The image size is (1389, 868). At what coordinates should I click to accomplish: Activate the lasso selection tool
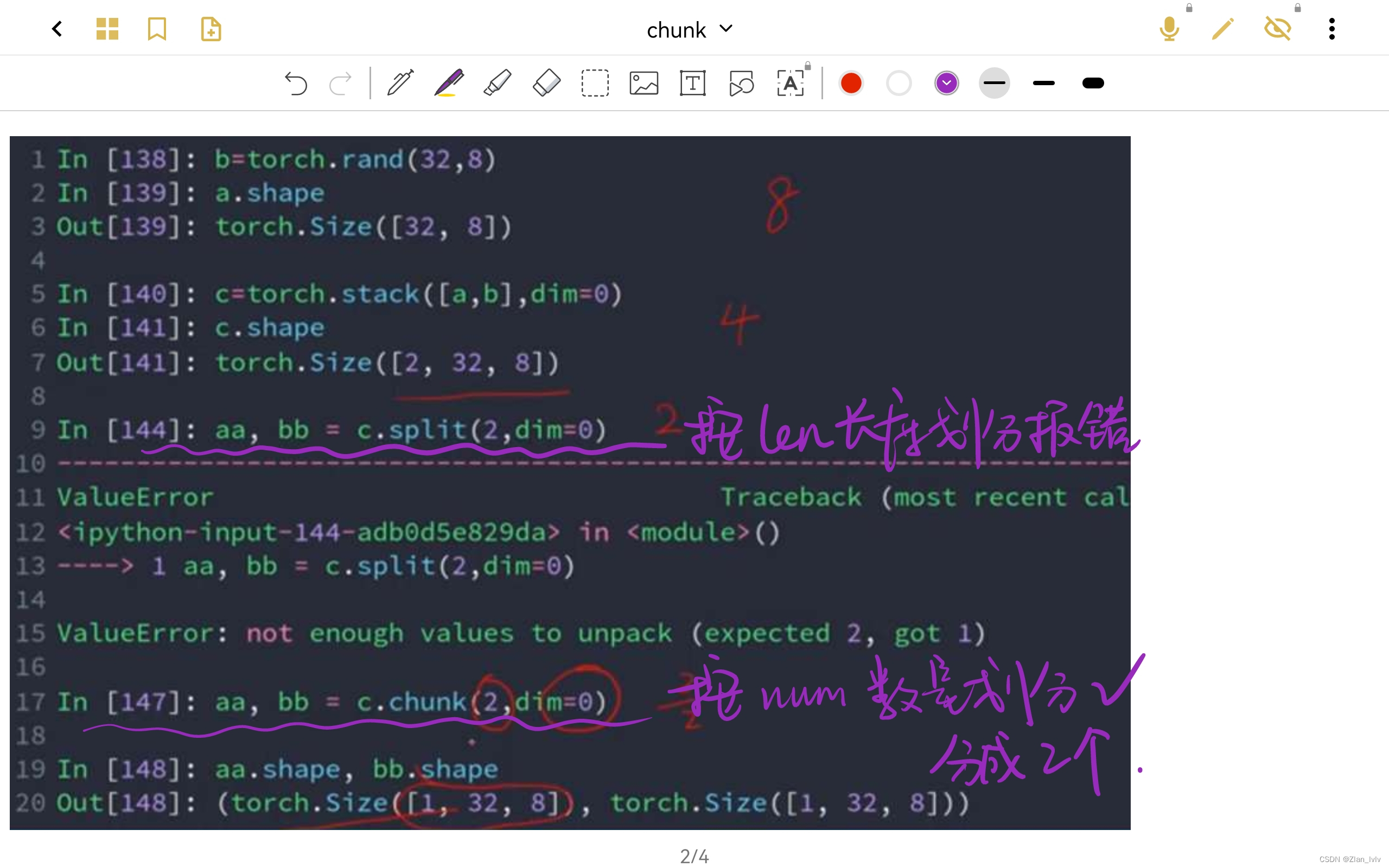pos(595,83)
